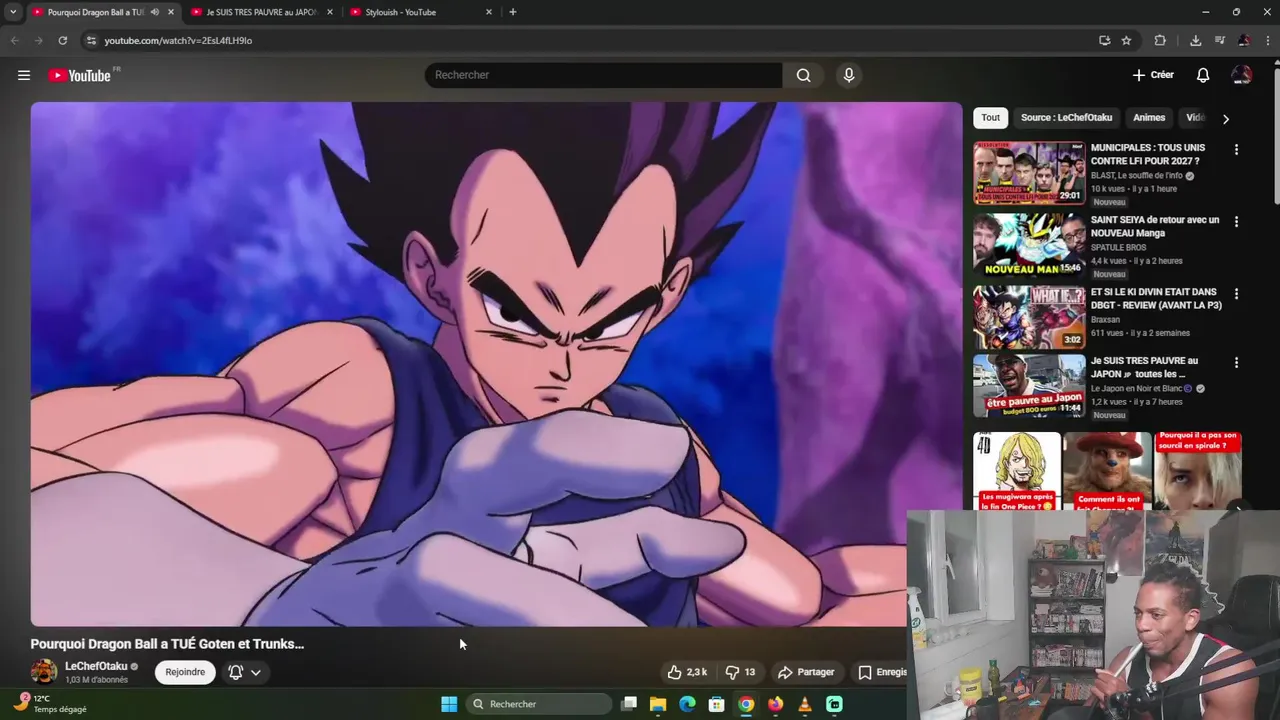Go back to previous page
1280x720 pixels.
point(14,40)
